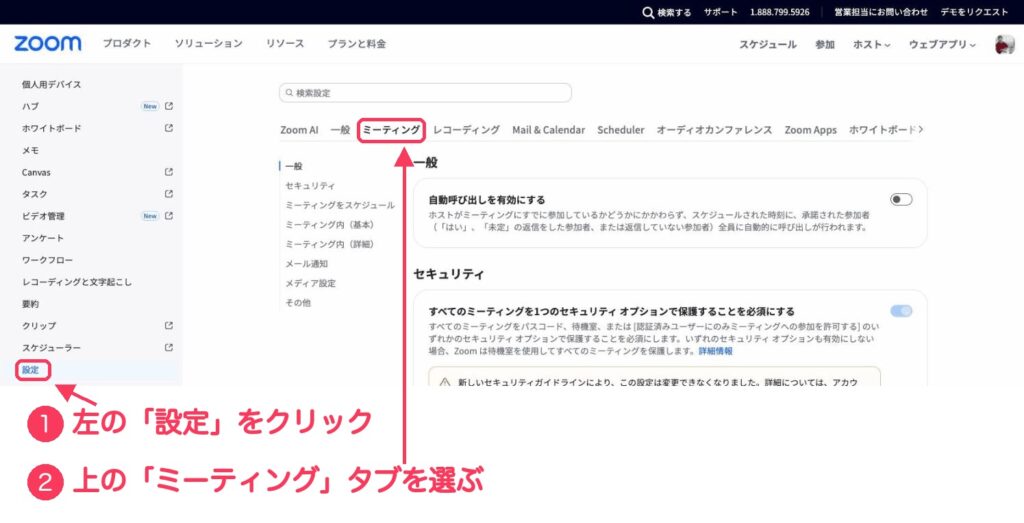Screen dimensions: 1024x523
Task: Open the external link icon next to Canvas
Action: coord(169,172)
